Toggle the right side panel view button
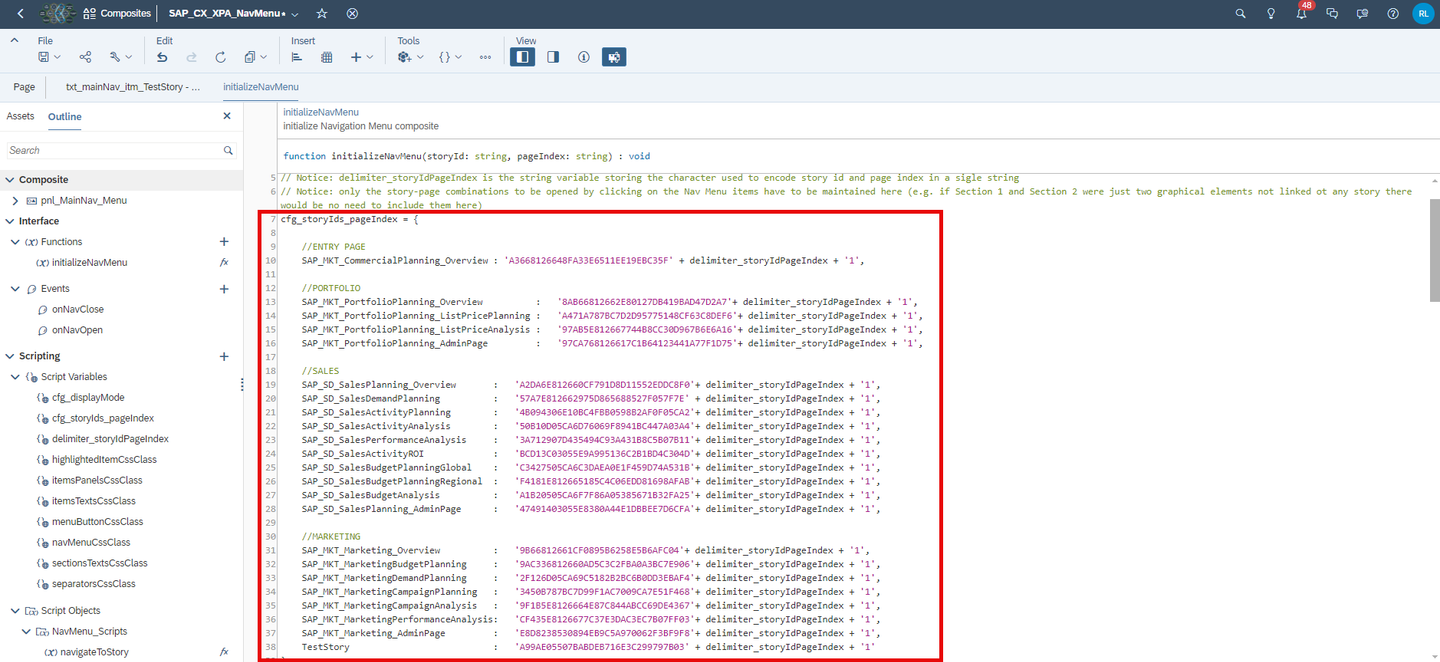Screen dimensions: 1440x662 tap(553, 57)
